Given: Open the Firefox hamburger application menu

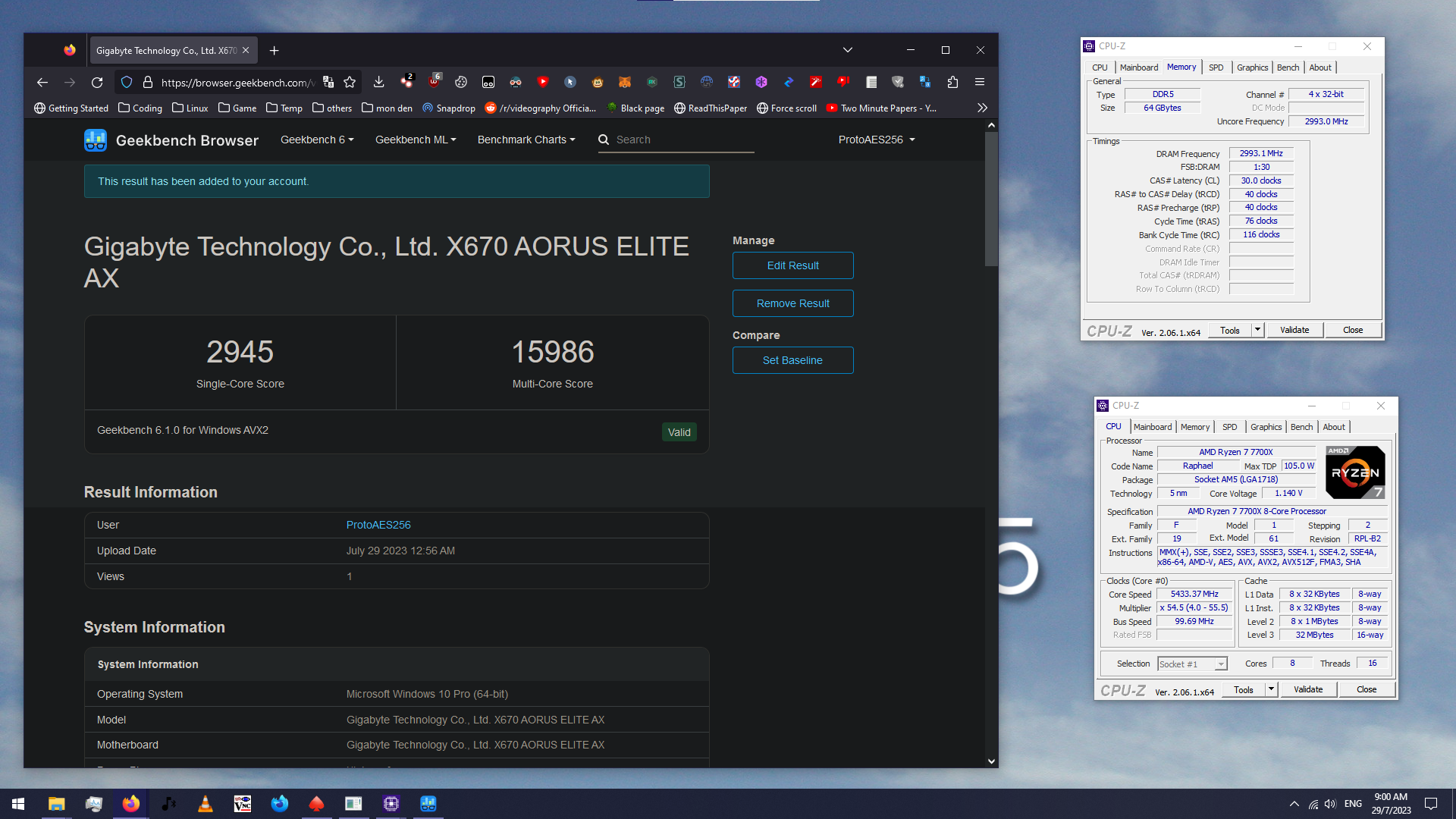Looking at the screenshot, I should pos(980,82).
